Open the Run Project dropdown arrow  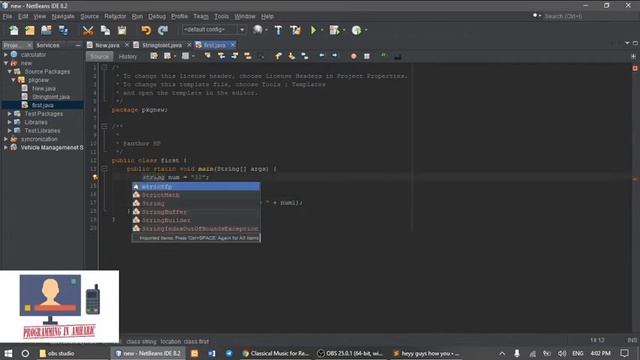(322, 30)
